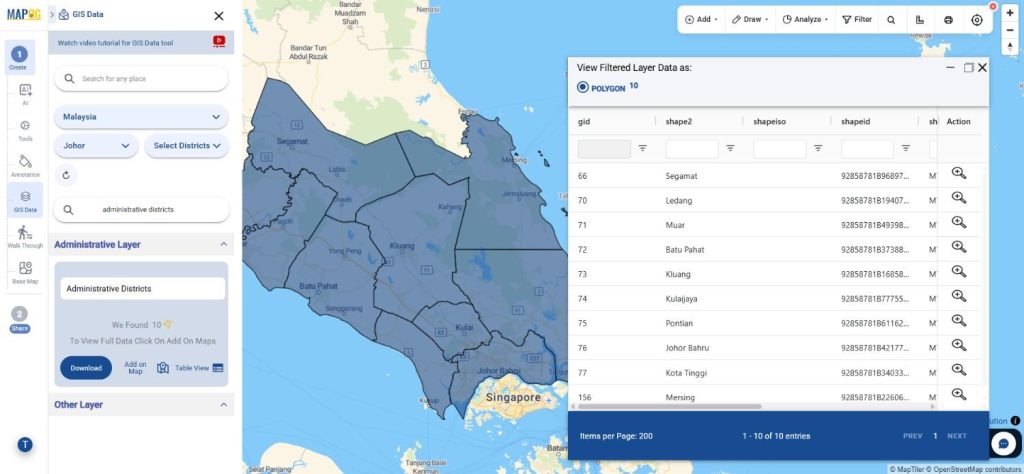Close the GIS Data panel

219,16
